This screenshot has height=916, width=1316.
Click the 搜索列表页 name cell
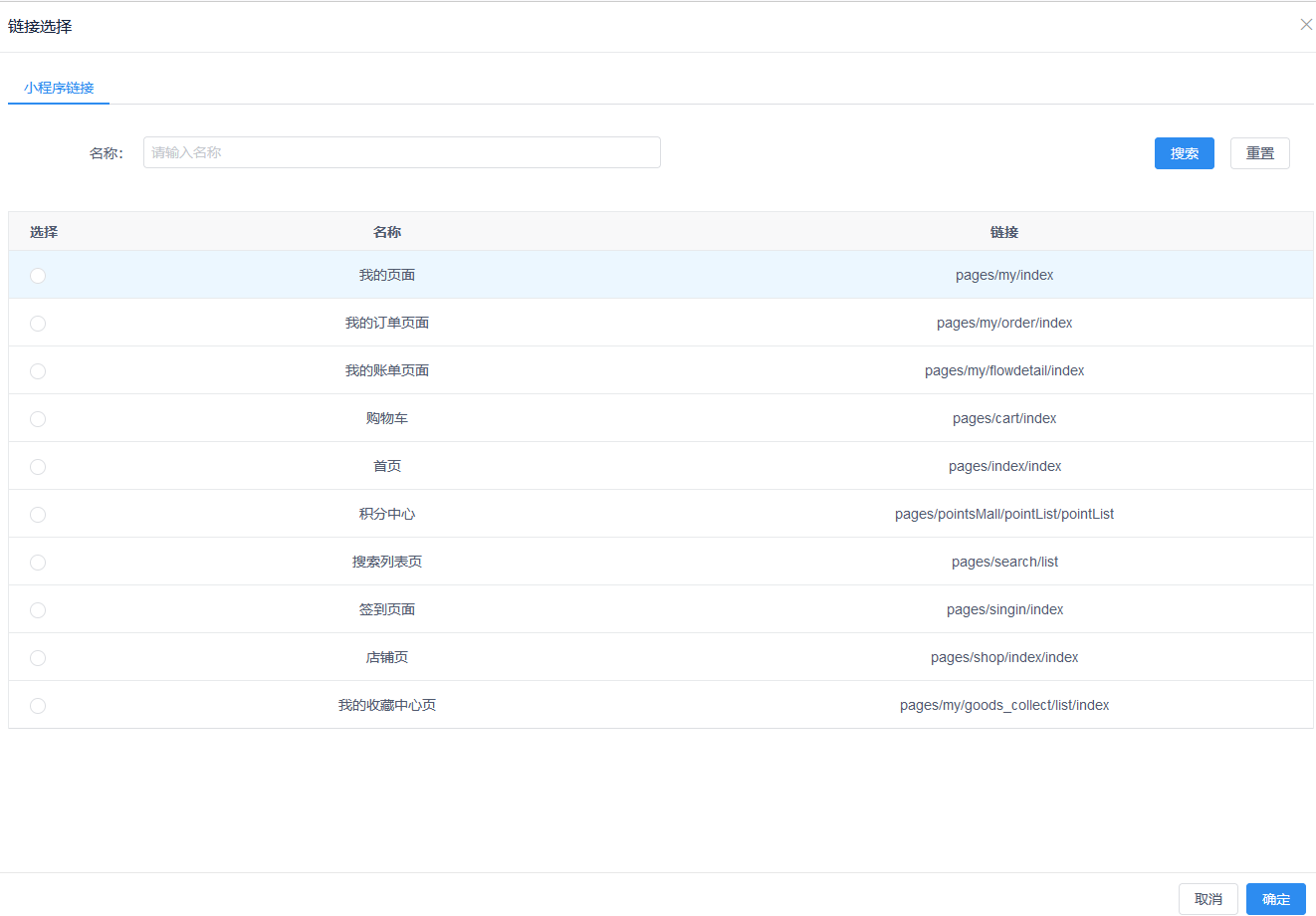387,562
